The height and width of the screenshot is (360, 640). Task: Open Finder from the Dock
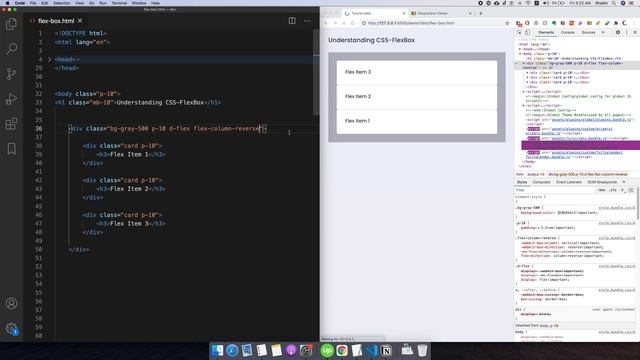click(218, 350)
